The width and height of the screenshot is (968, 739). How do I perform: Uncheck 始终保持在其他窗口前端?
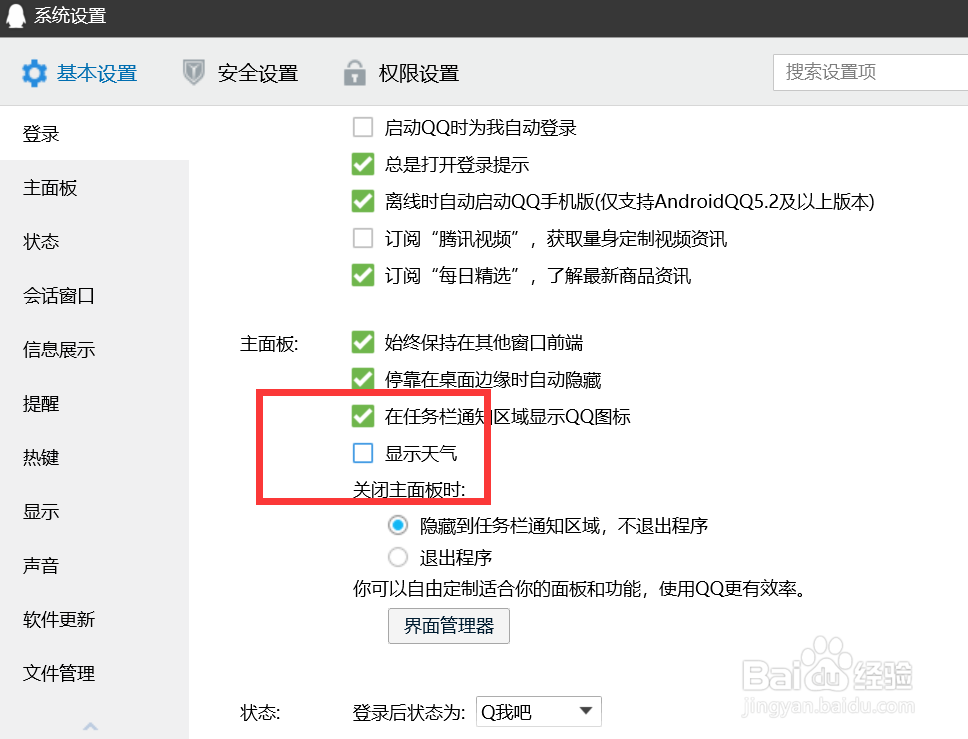363,342
